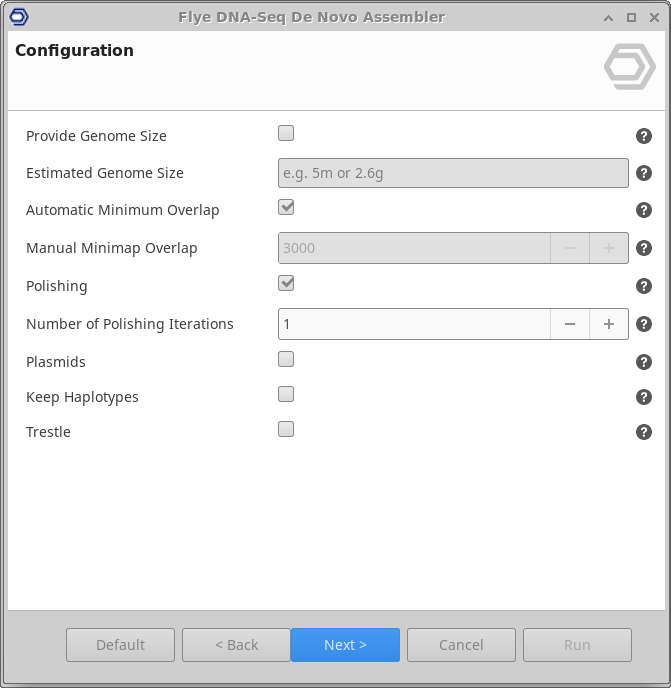Click help icon for Keep Haplotypes
The height and width of the screenshot is (688, 671).
[644, 397]
